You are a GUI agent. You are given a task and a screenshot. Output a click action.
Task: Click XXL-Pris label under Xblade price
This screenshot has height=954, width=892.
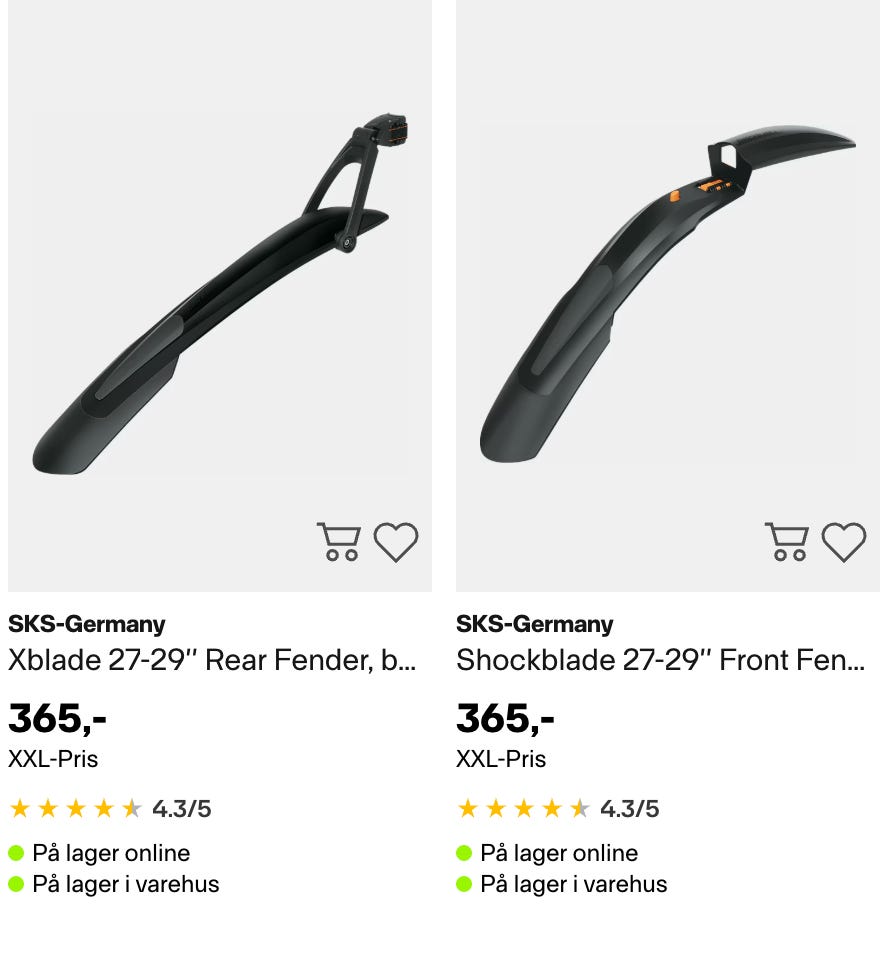[53, 759]
